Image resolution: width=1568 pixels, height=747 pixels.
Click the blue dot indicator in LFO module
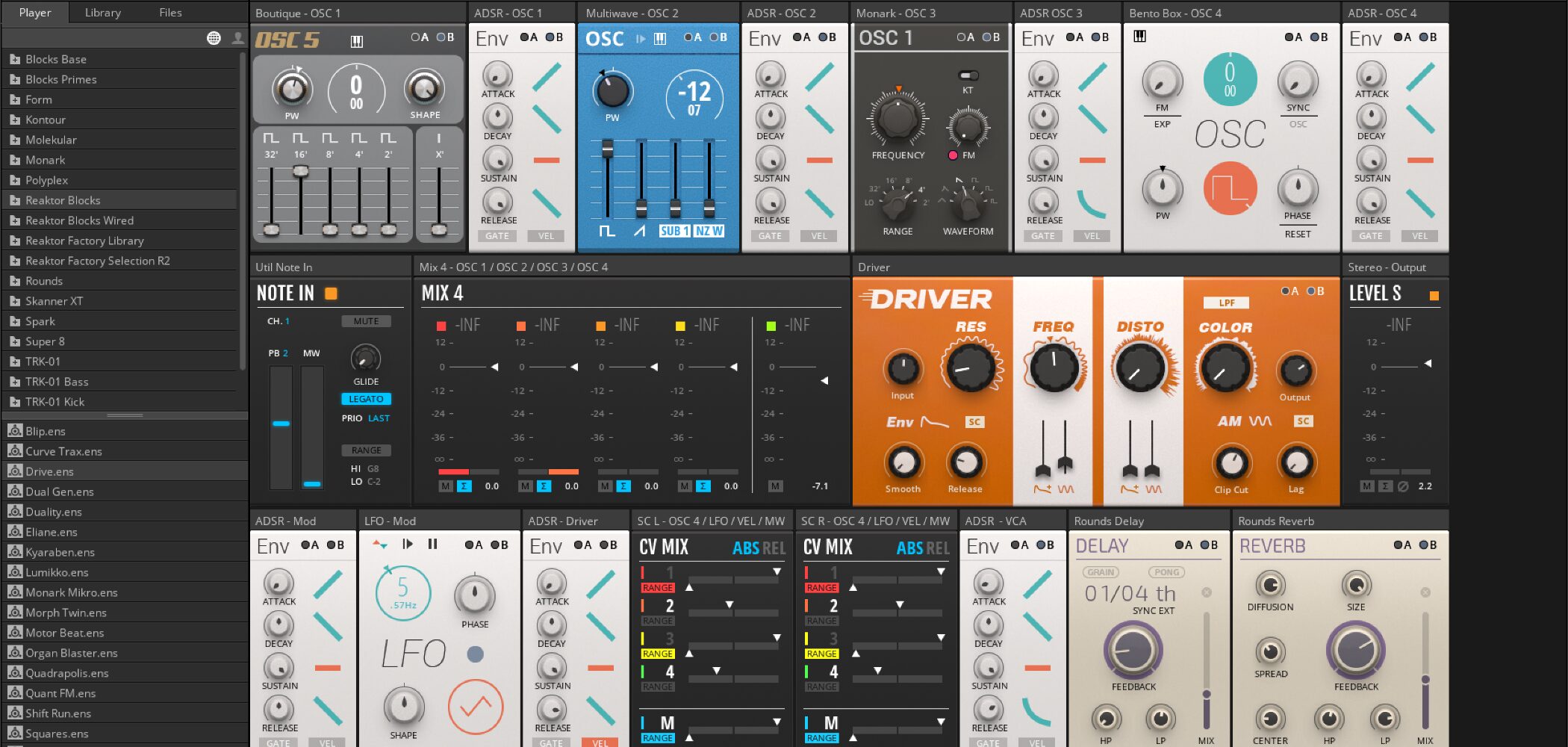[x=475, y=654]
